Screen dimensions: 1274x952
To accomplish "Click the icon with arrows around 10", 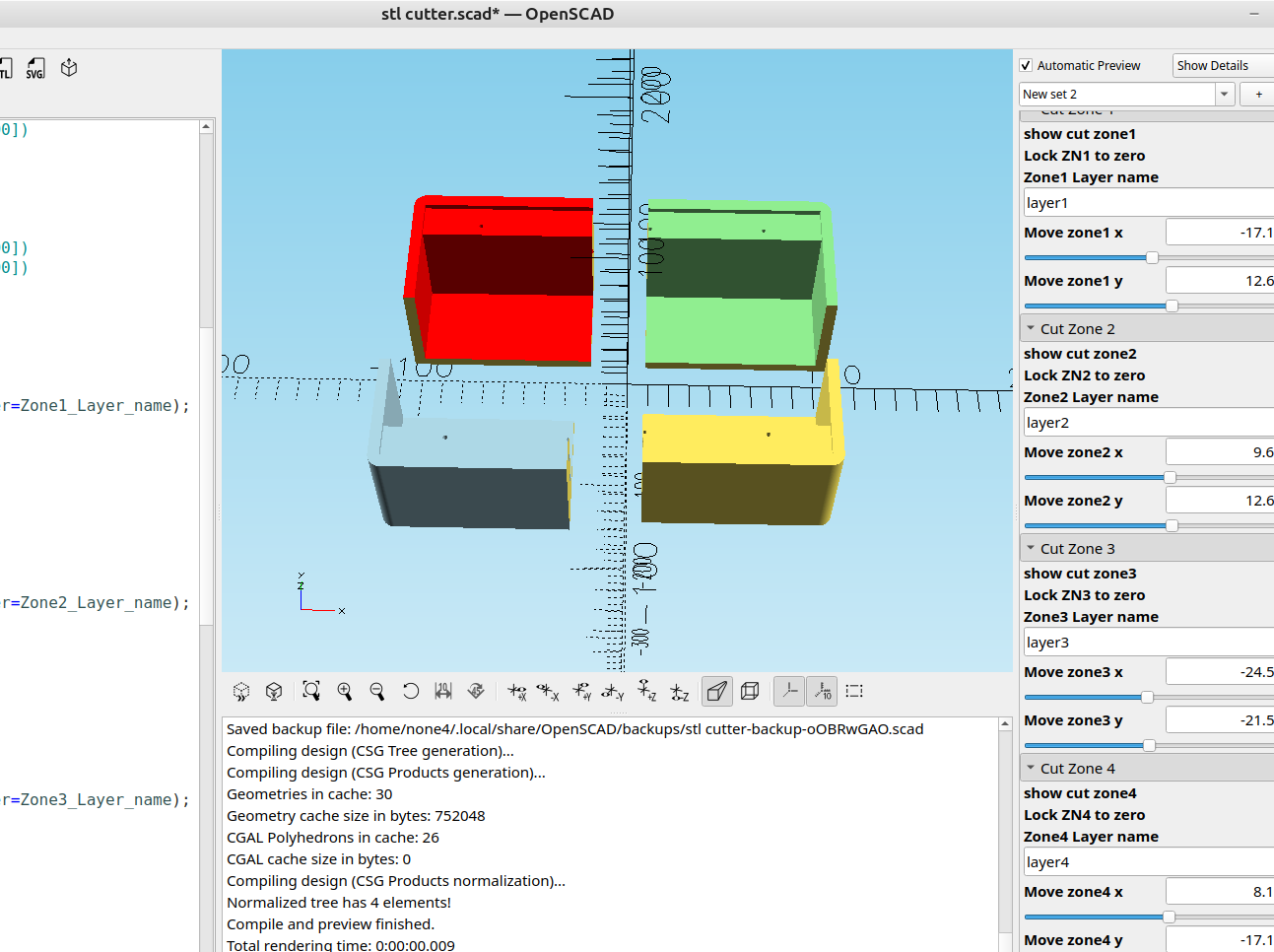I will (443, 691).
